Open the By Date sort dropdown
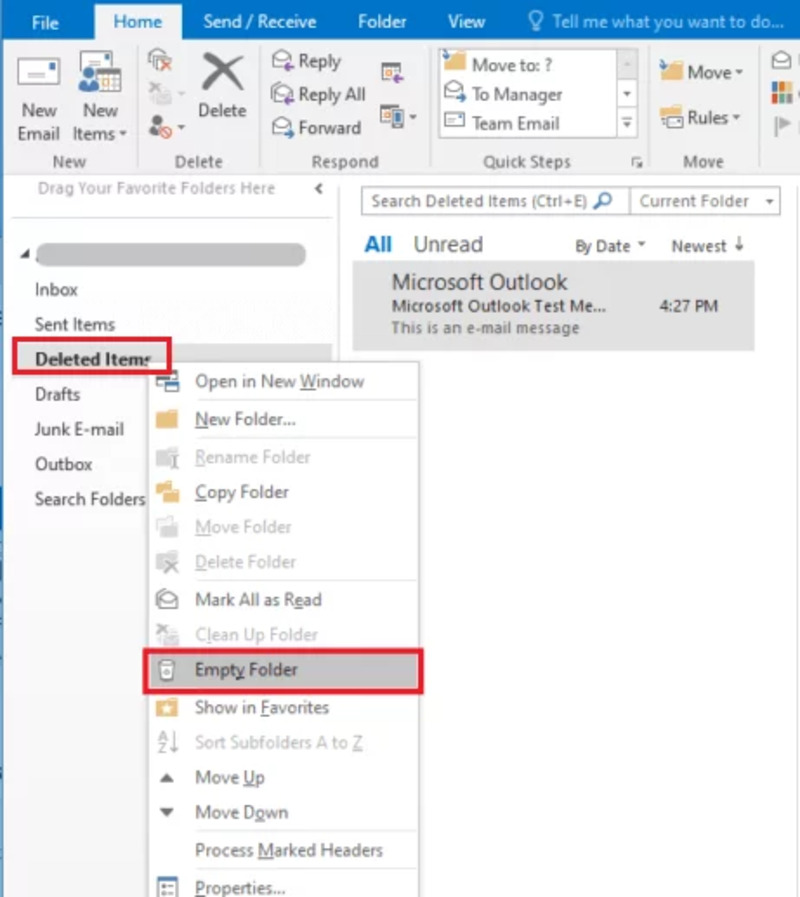Screen dimensions: 800x897 coord(610,246)
